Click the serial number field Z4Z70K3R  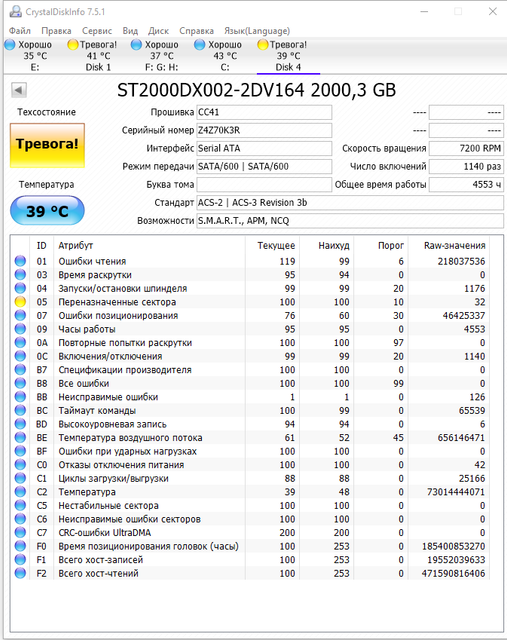pyautogui.click(x=264, y=130)
